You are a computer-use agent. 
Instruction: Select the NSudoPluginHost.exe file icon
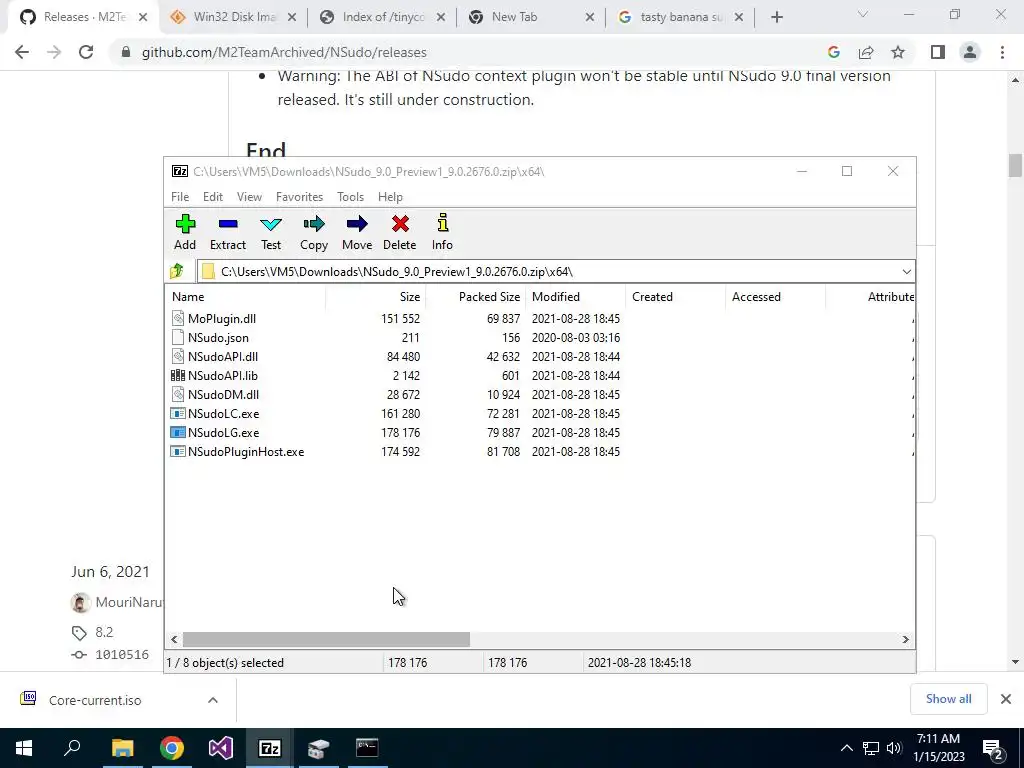point(178,451)
